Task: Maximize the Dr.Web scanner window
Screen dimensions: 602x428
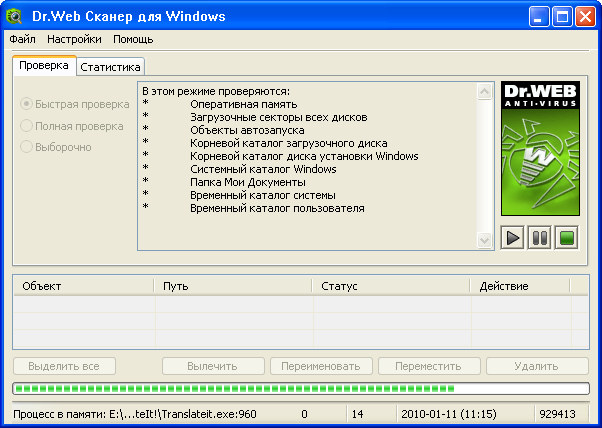Action: [562, 17]
